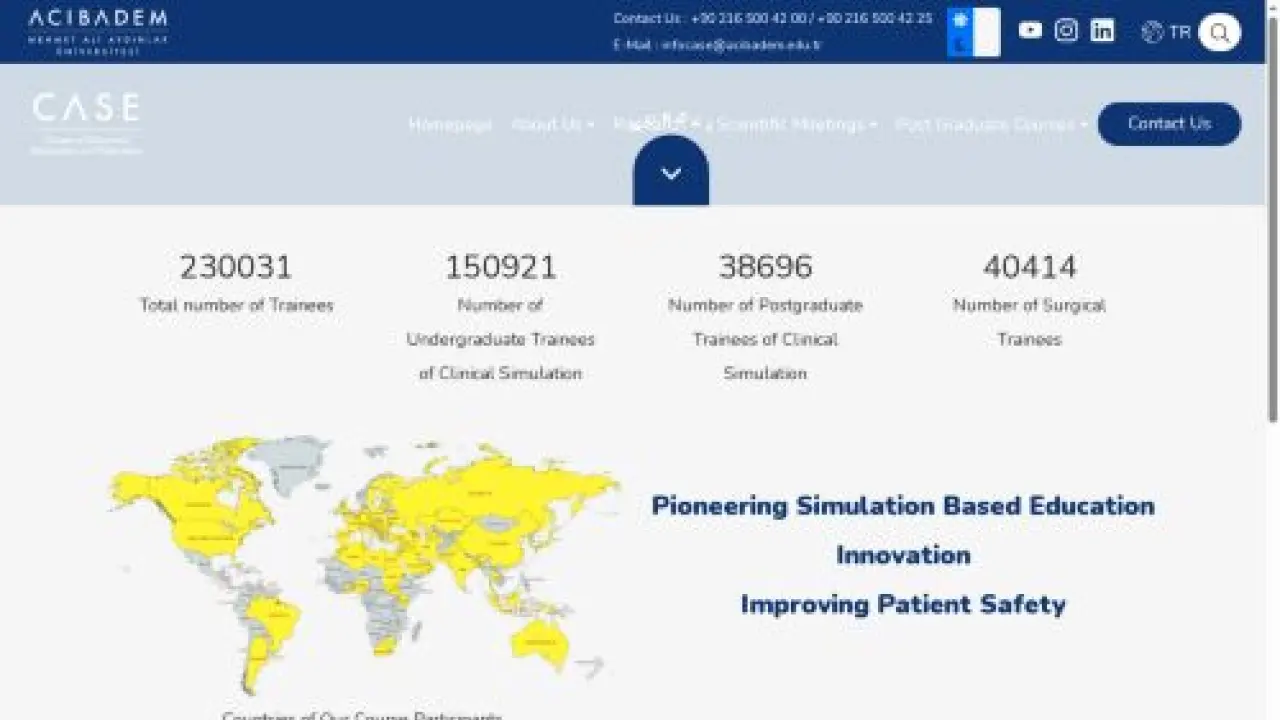
Task: Click the "Number of Undergraduate Trainees" label
Action: (500, 339)
